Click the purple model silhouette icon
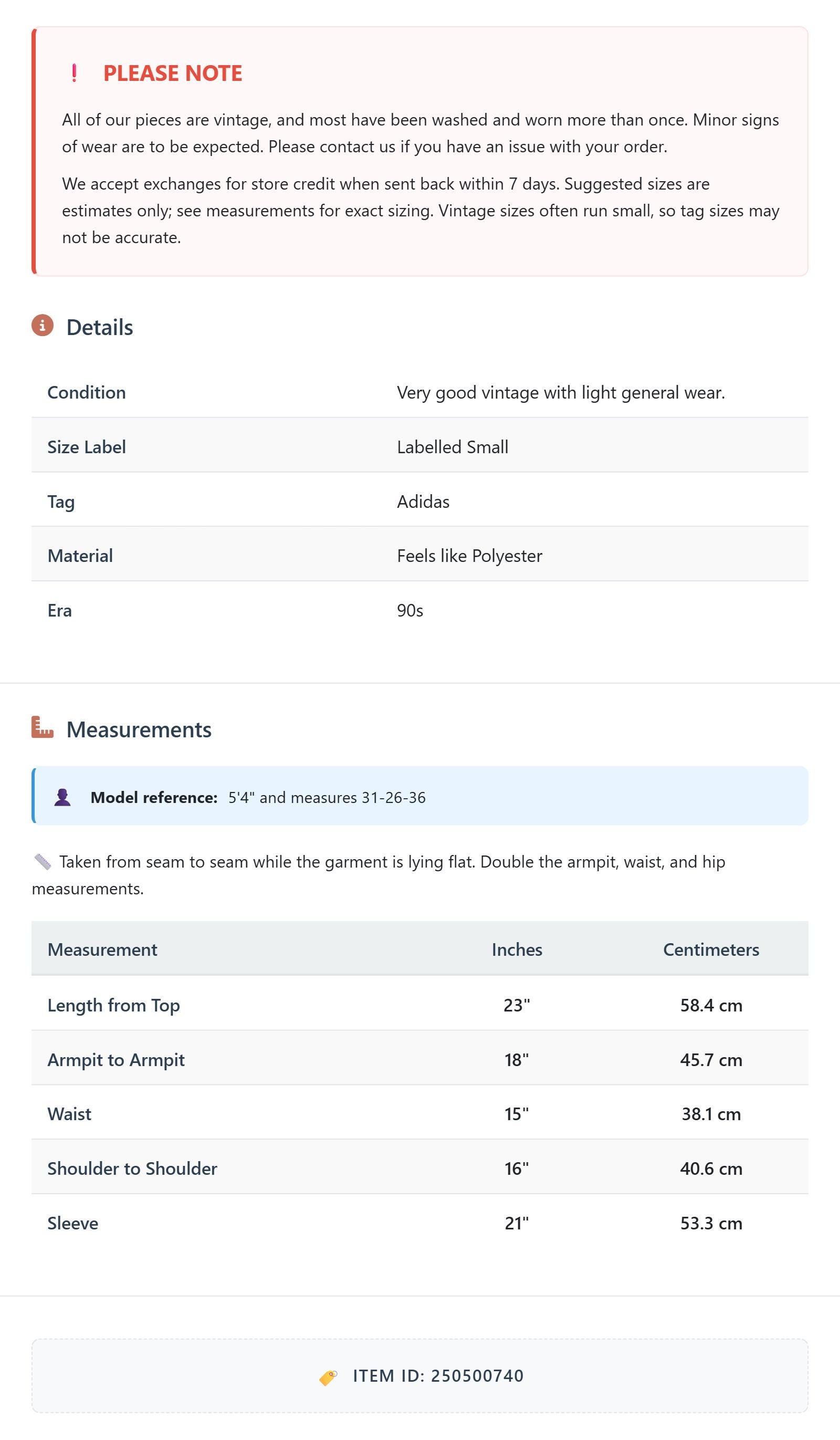The width and height of the screenshot is (840, 1440). [62, 797]
